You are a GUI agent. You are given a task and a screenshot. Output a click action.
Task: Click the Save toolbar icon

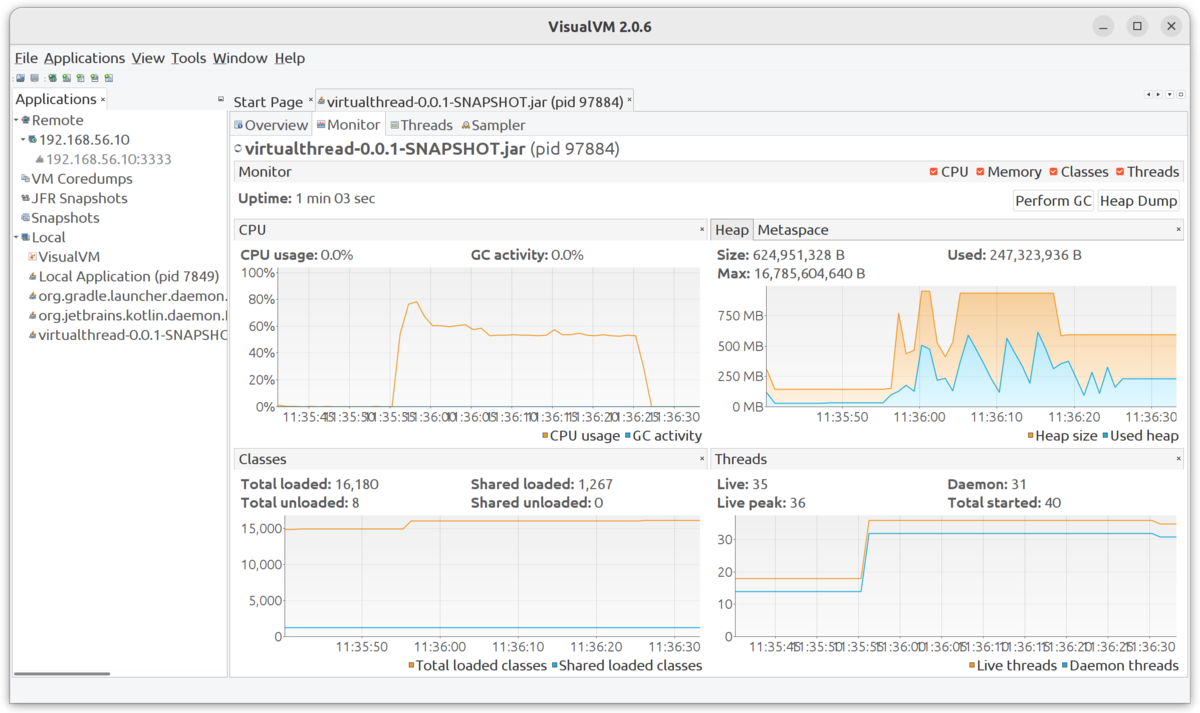(x=34, y=77)
